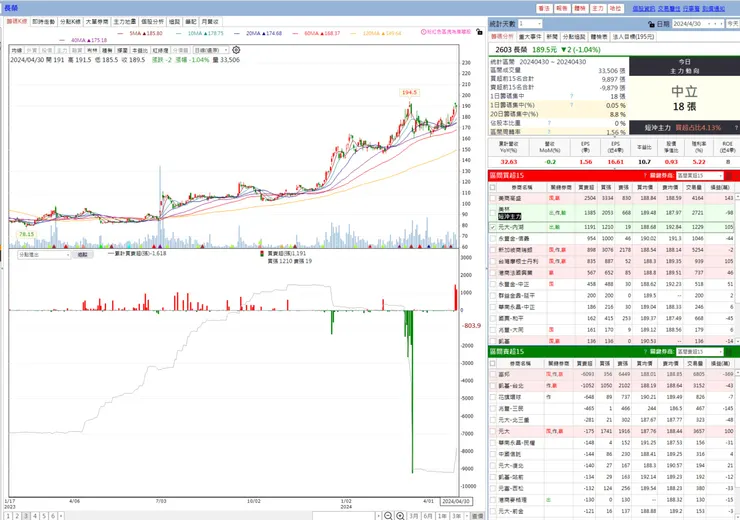Select 3月 range button
The height and width of the screenshot is (520, 740).
[414, 516]
